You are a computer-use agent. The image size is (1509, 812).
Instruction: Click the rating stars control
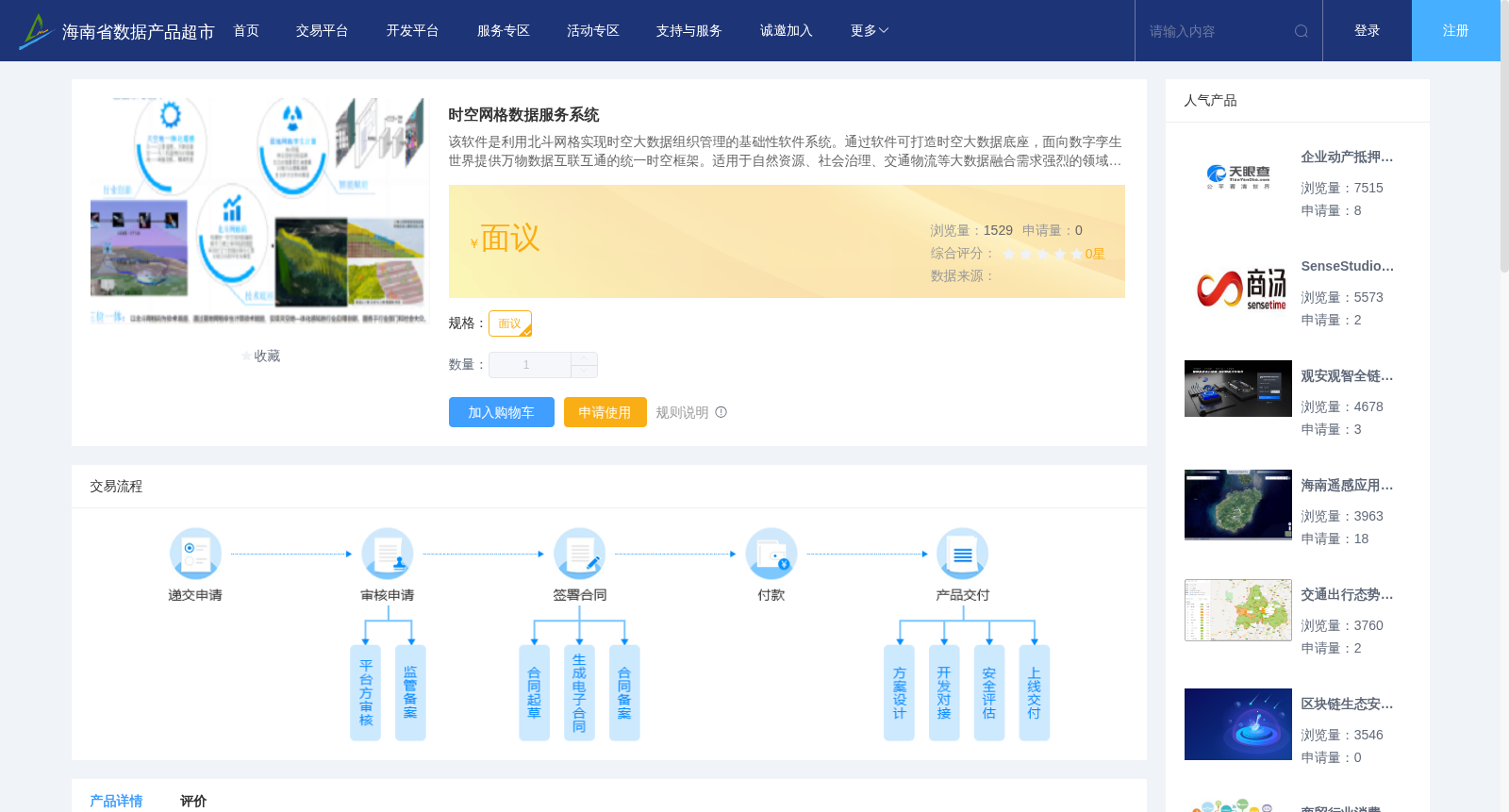tap(1043, 254)
